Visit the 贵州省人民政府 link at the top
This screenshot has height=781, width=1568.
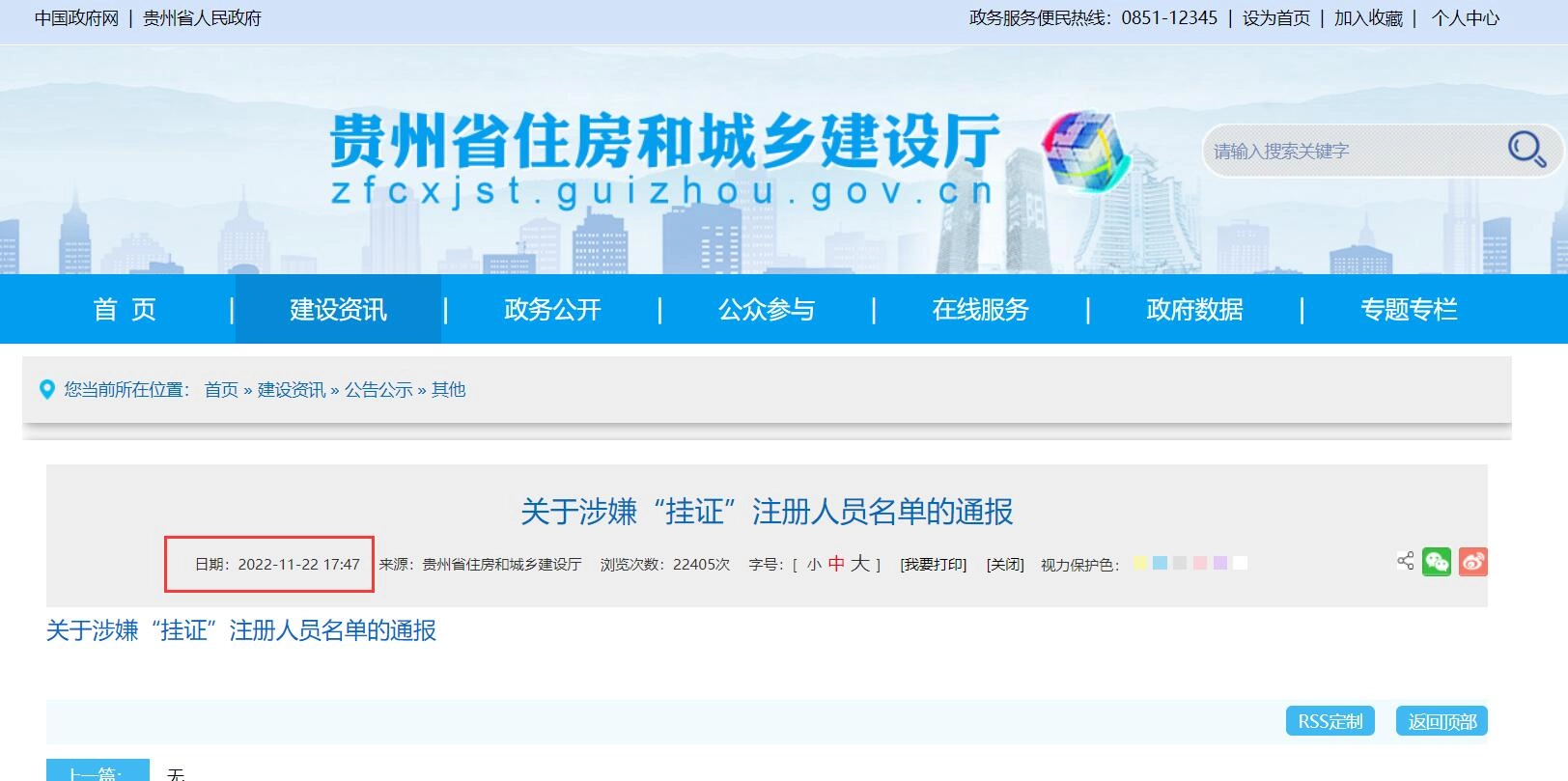point(202,18)
